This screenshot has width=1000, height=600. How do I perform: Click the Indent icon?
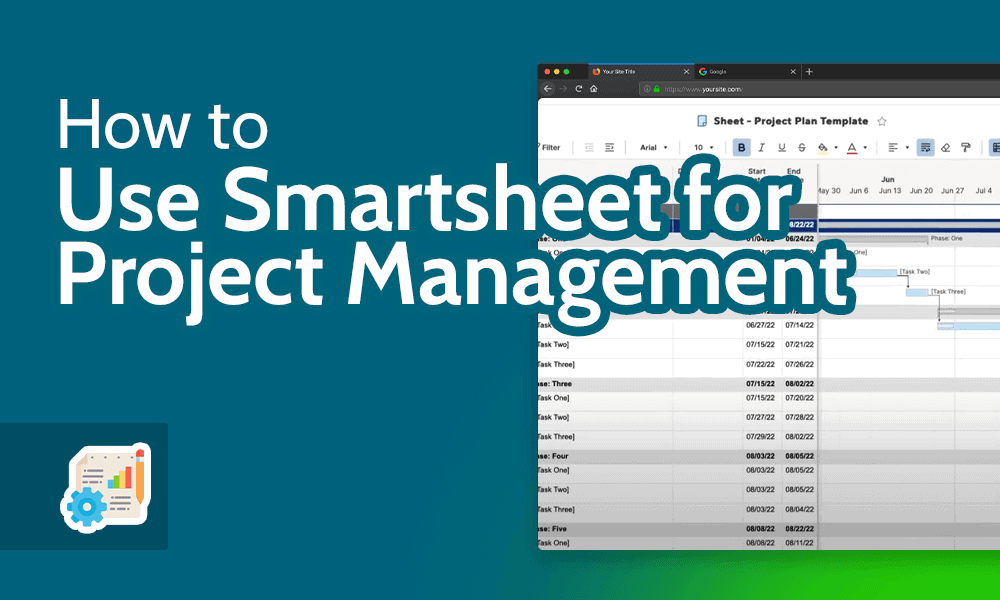[x=610, y=147]
